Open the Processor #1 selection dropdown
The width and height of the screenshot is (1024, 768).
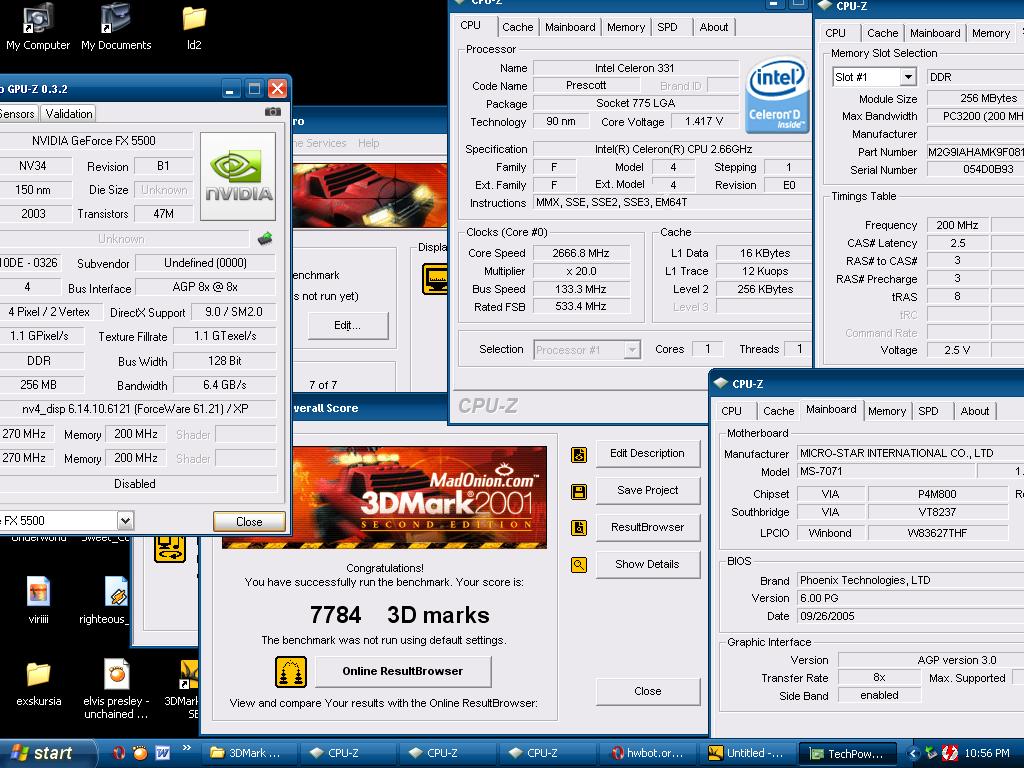(632, 350)
